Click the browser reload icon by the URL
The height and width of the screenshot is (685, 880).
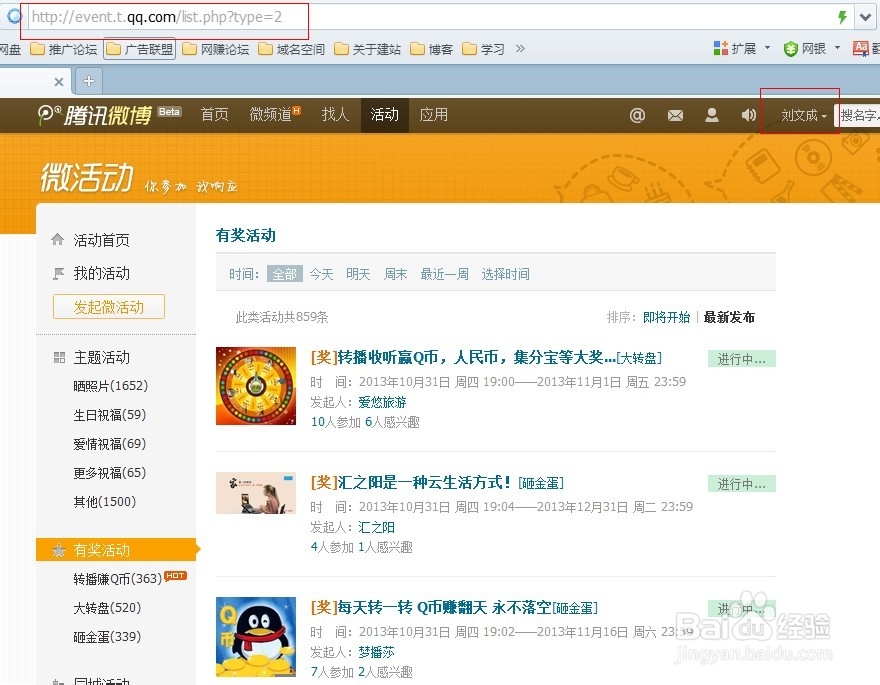(13, 16)
